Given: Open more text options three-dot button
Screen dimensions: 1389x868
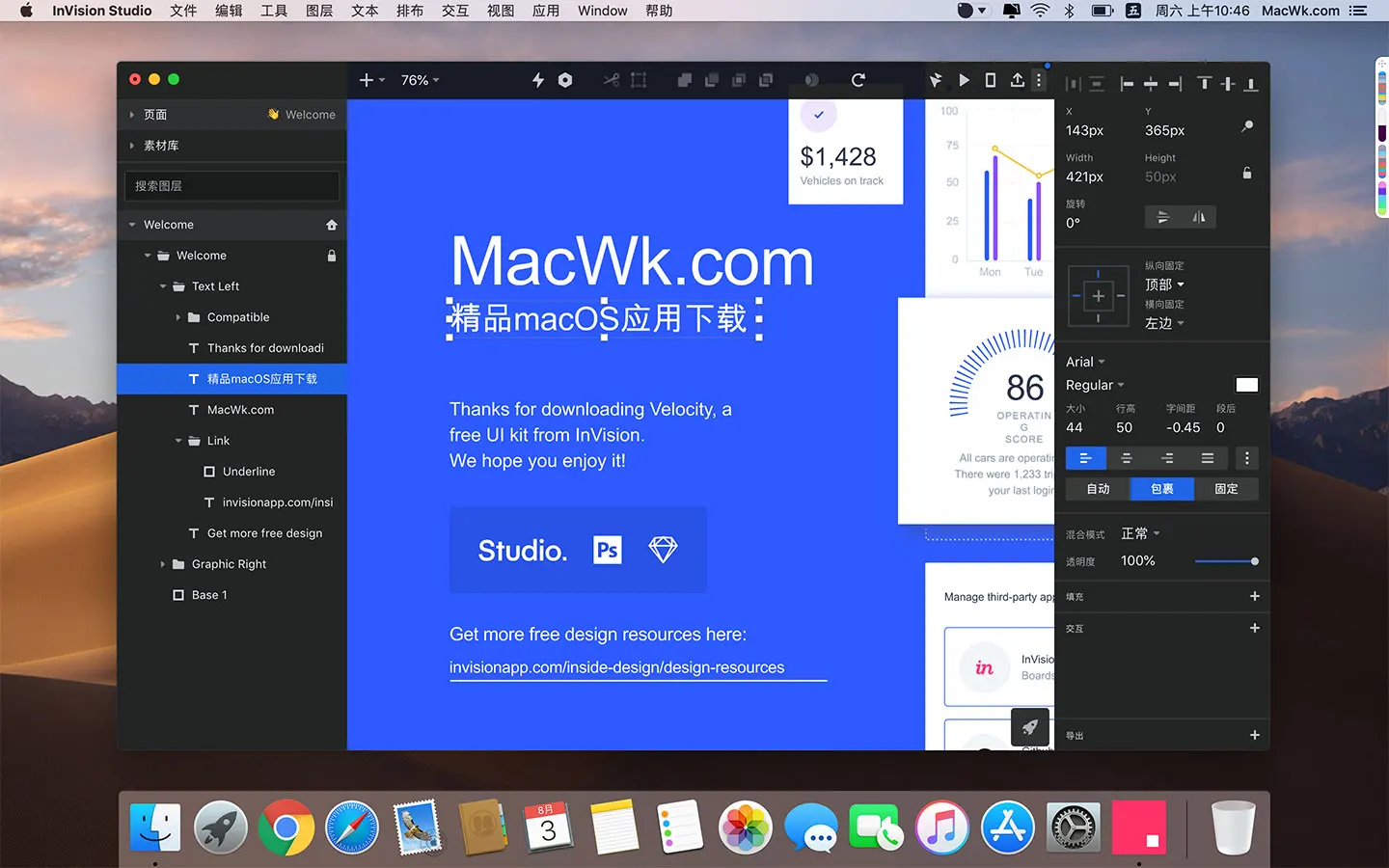Looking at the screenshot, I should click(x=1247, y=458).
